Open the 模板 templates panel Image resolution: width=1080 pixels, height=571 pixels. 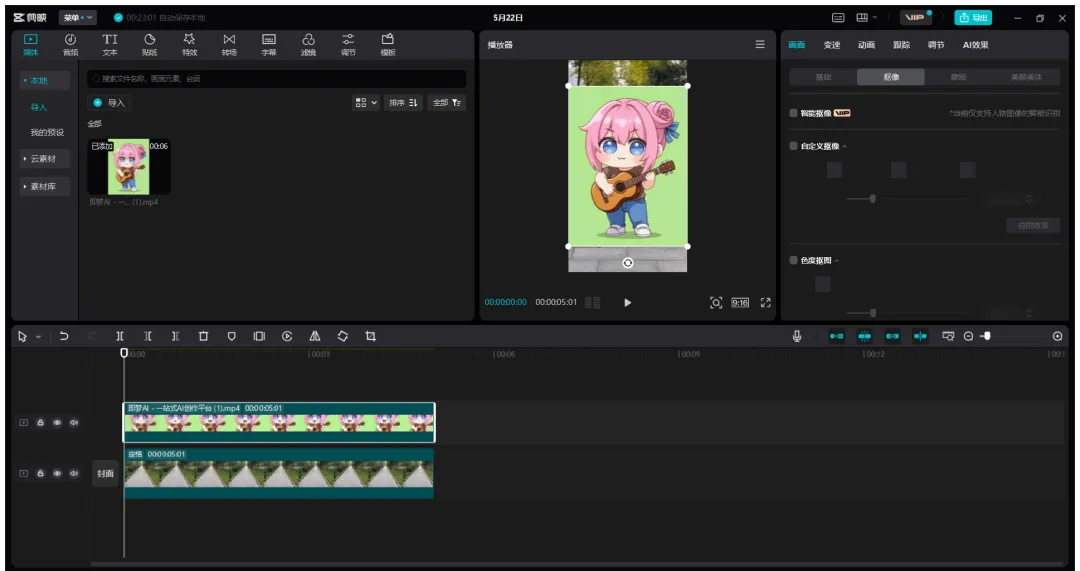tap(388, 44)
